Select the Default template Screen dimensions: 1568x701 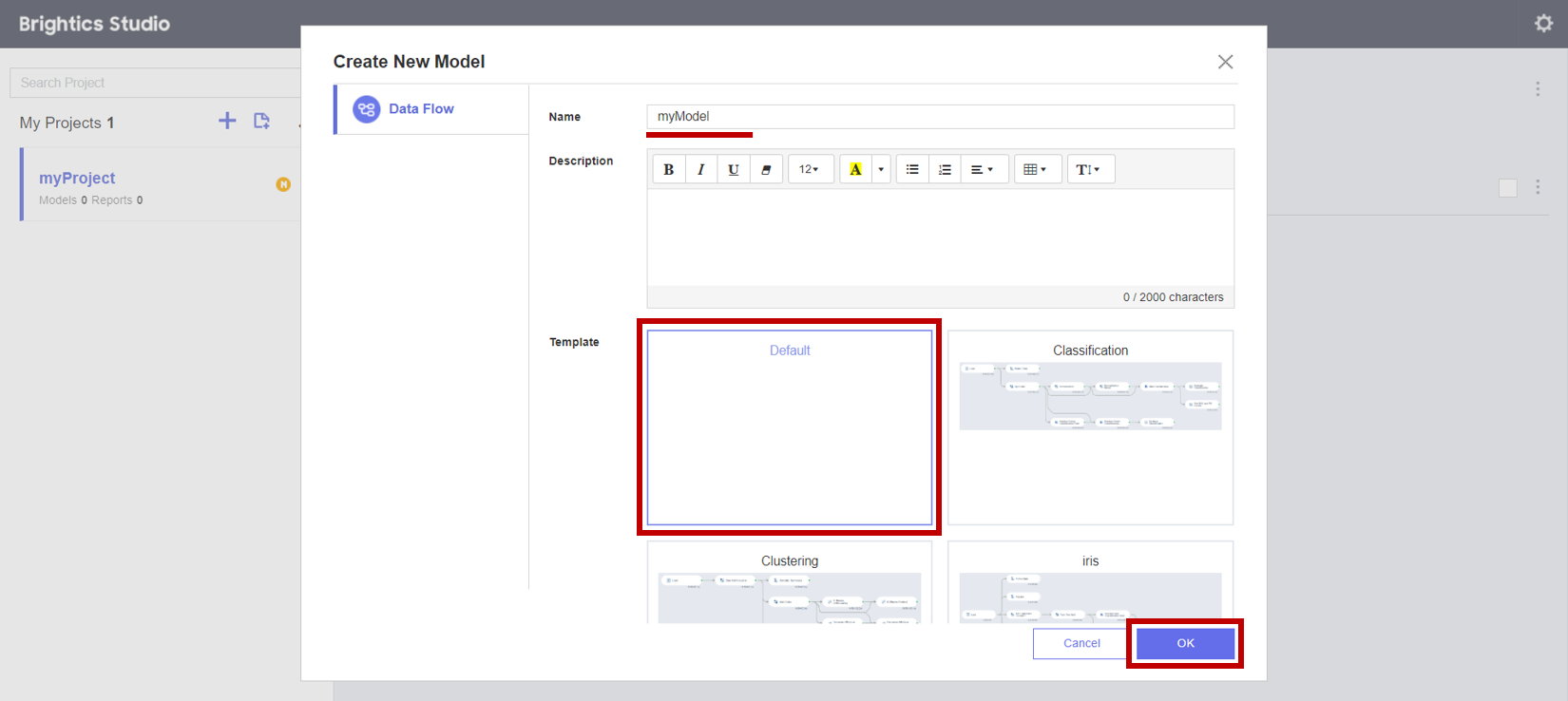(790, 427)
